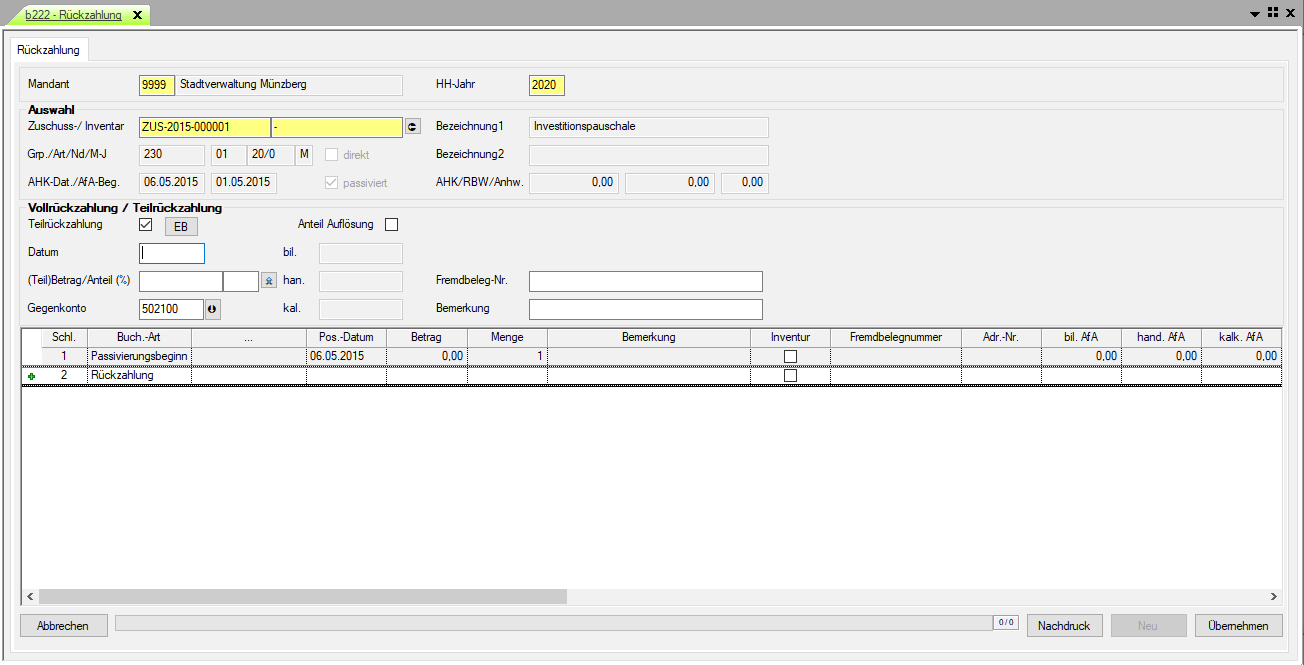Click the tile-windows grid icon
The height and width of the screenshot is (665, 1304).
coord(1273,13)
